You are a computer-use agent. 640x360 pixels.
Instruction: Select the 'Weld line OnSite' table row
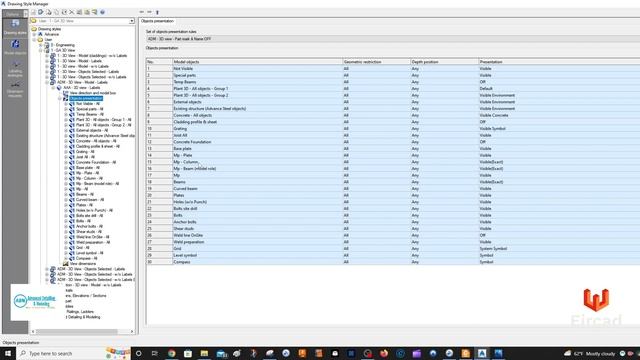click(393, 235)
